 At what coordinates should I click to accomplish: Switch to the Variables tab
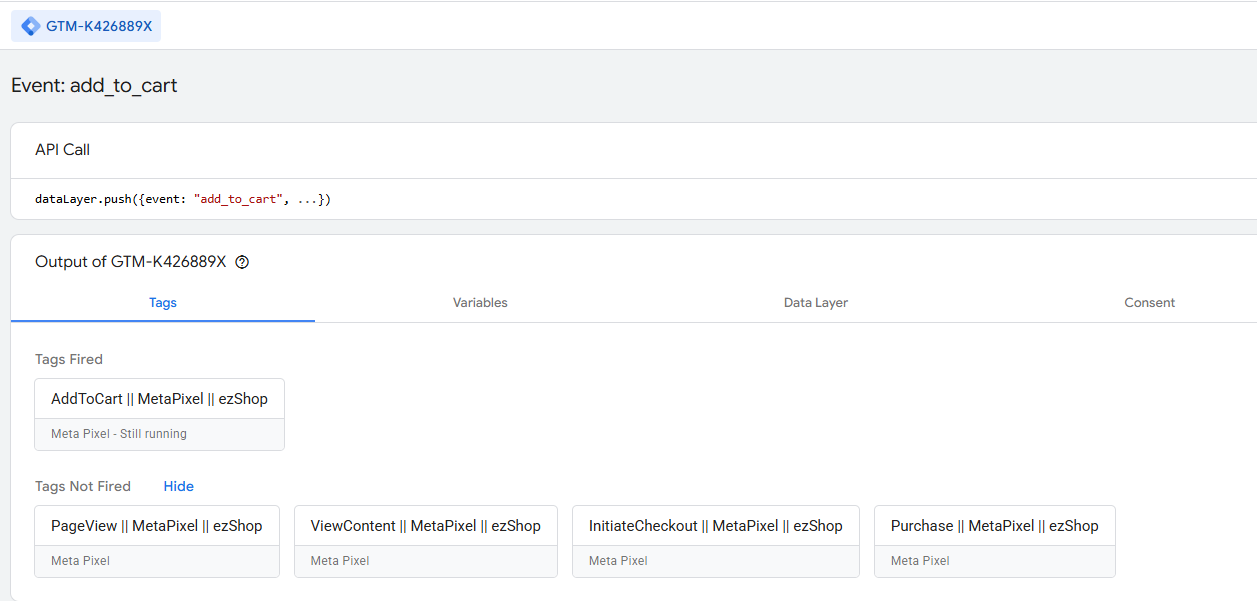480,302
